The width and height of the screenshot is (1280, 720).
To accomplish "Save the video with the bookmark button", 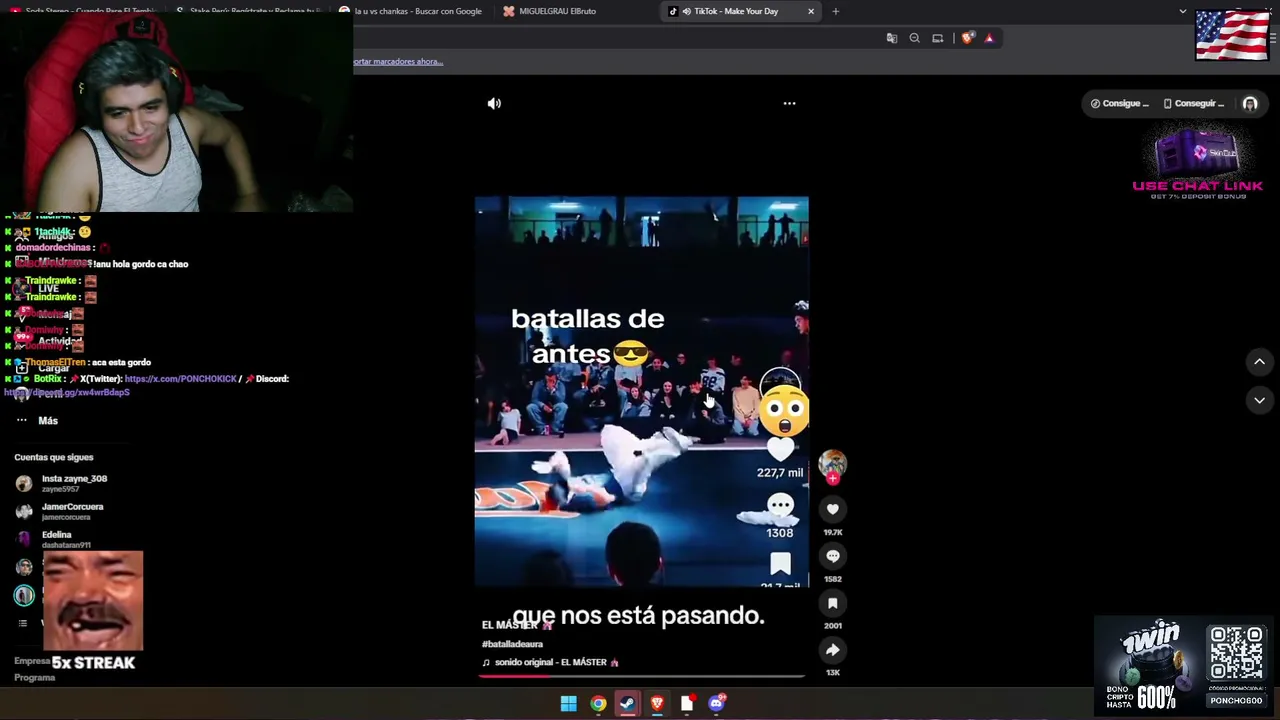I will click(832, 603).
